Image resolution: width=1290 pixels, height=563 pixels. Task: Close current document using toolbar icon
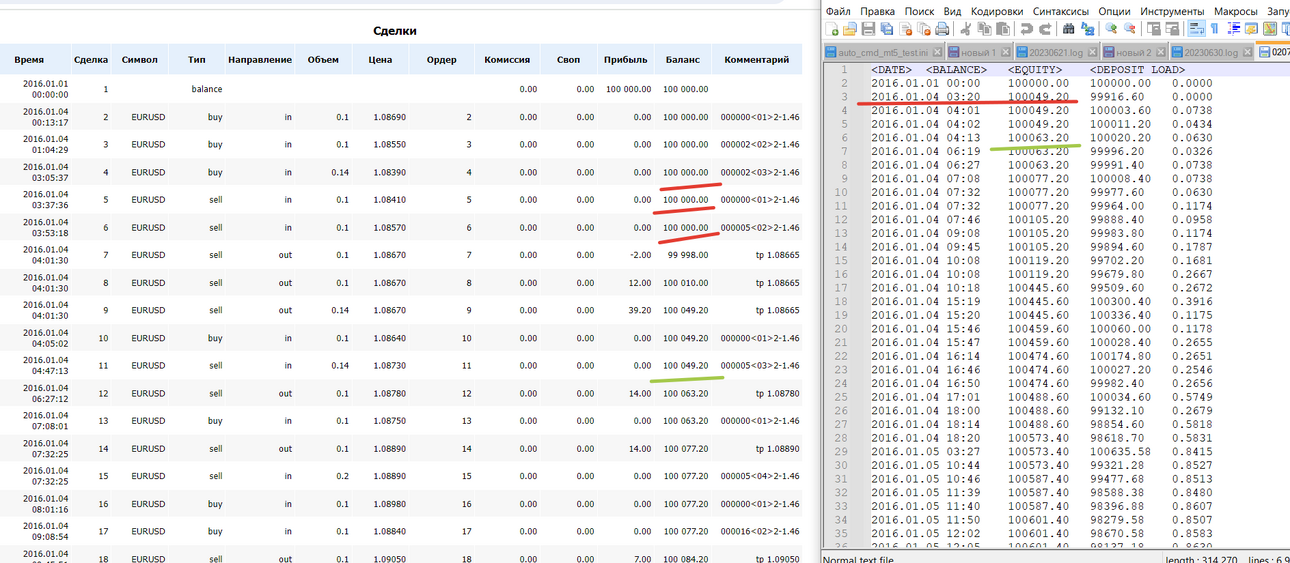906,29
